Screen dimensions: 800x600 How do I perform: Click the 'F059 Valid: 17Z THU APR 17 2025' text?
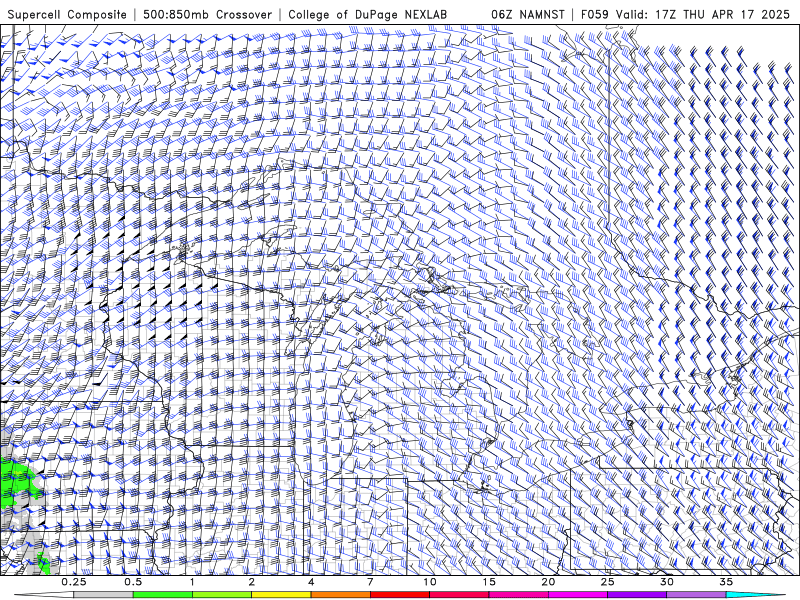coord(685,14)
